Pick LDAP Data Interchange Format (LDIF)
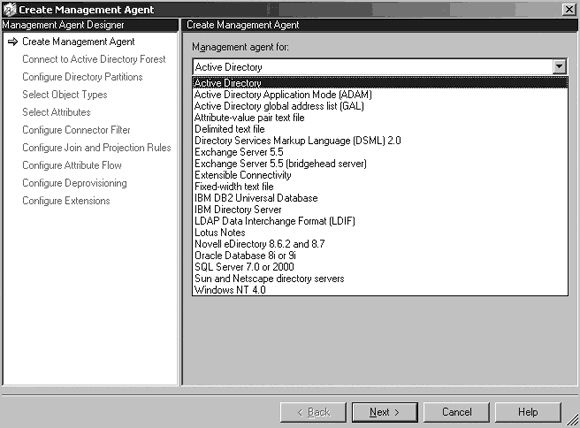 click(x=380, y=221)
